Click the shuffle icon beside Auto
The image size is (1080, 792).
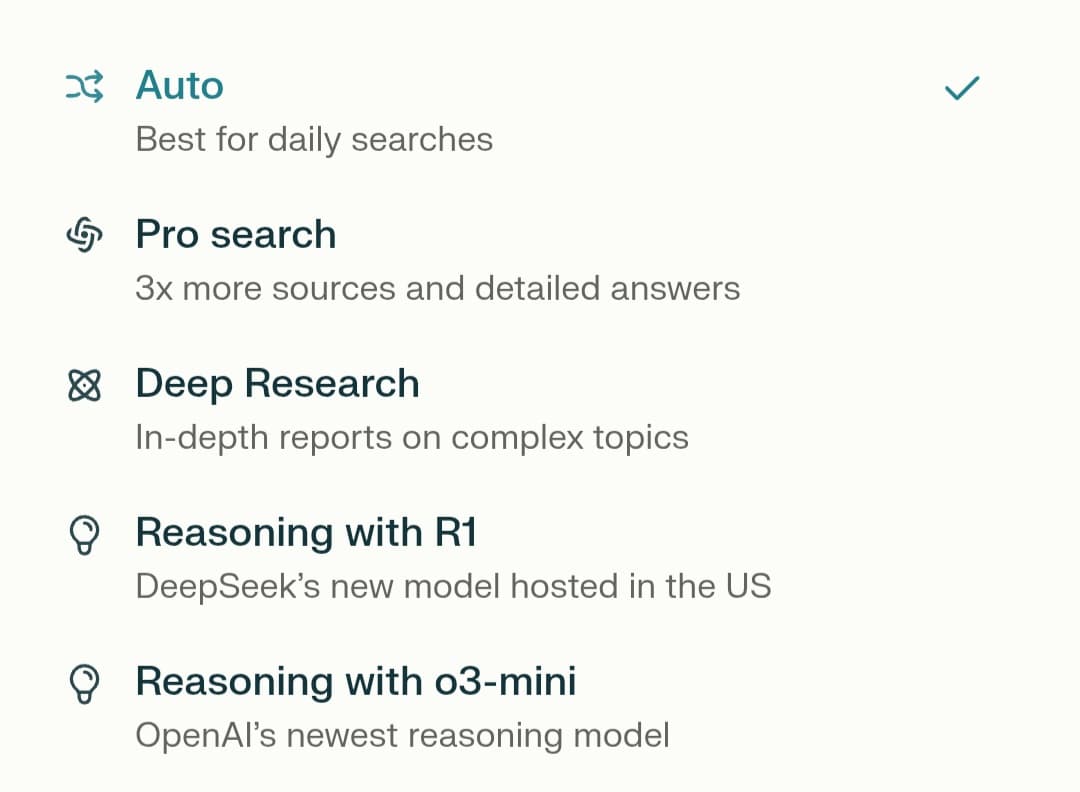pos(85,88)
